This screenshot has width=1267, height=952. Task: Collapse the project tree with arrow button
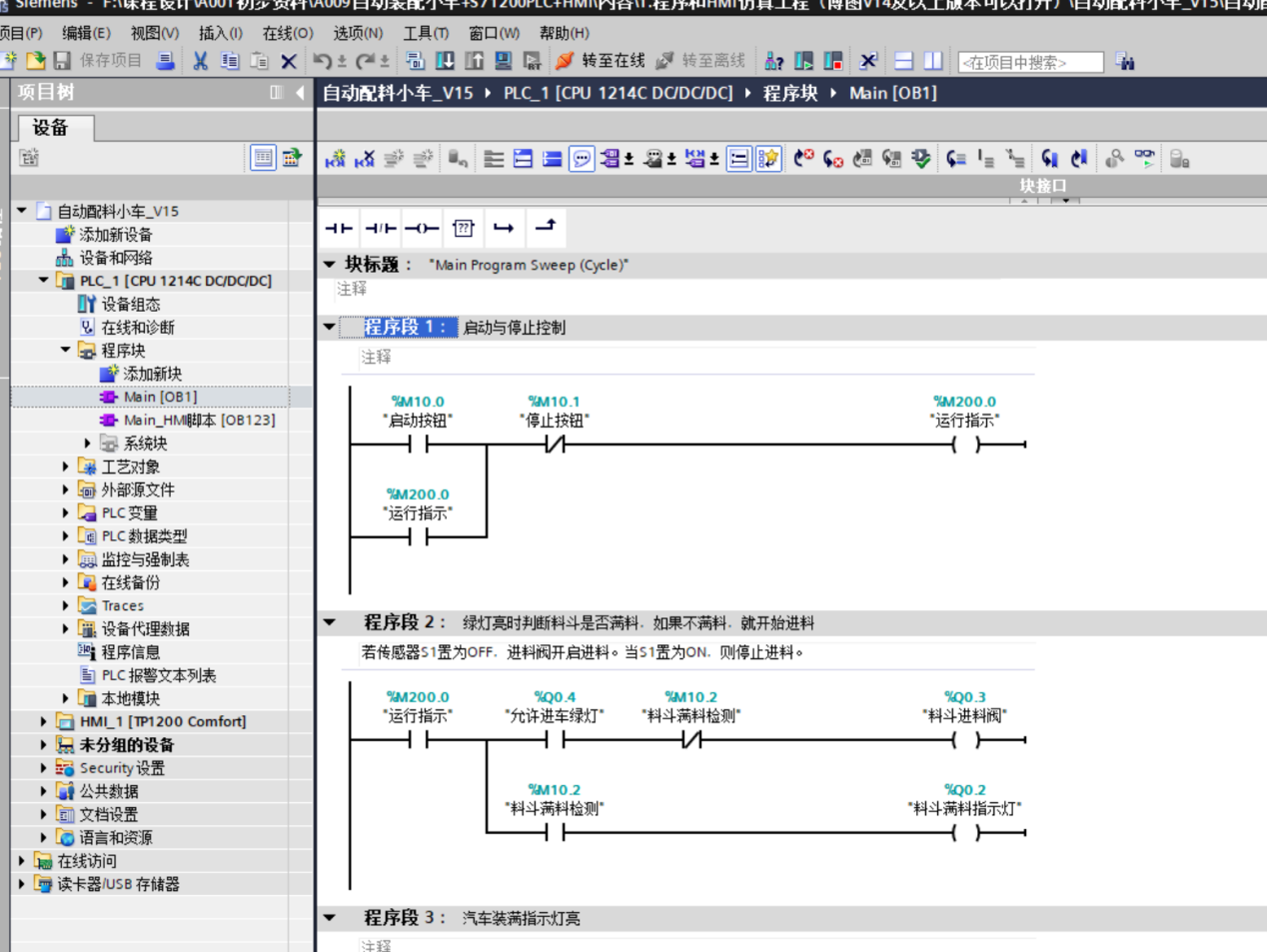[x=300, y=93]
